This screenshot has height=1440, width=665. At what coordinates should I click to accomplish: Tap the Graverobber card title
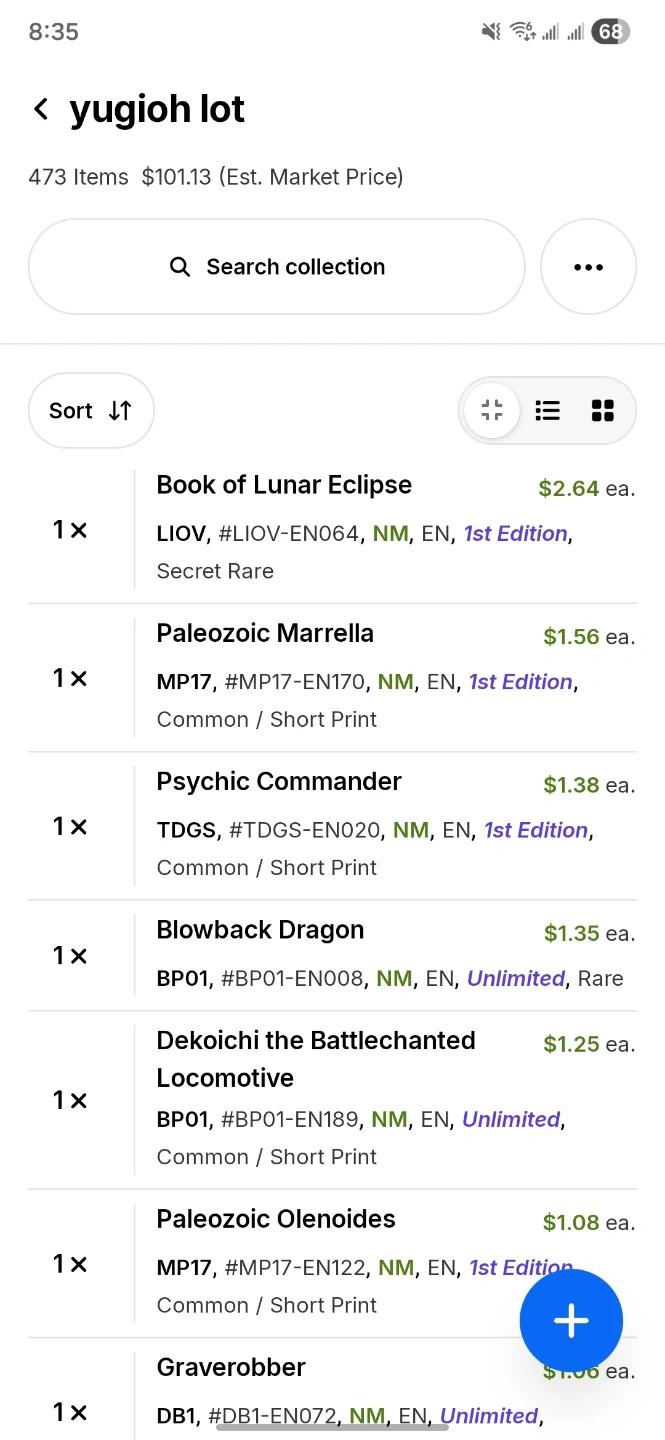(x=231, y=1367)
